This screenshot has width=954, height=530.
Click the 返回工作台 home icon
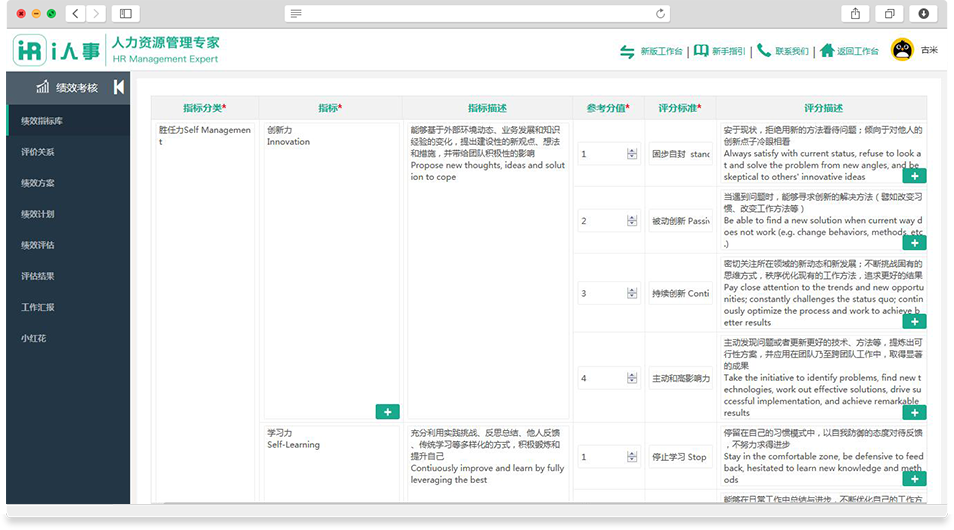coord(827,50)
